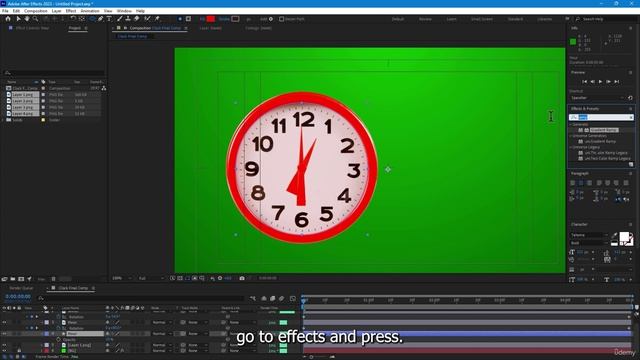Click new composition icon in Project panel
640x360 pixels.
[x=21, y=279]
